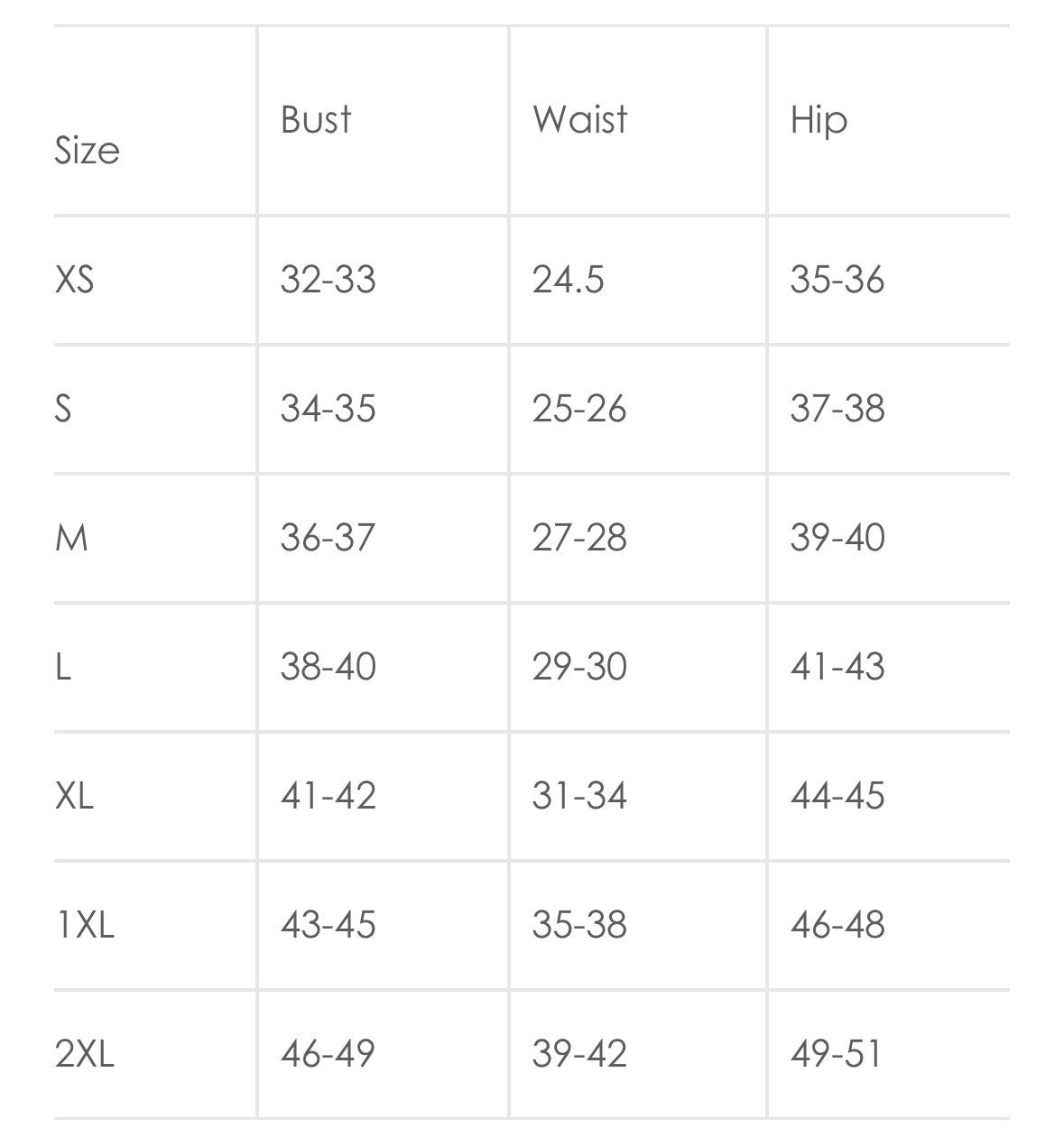Screen dimensions: 1064x1128
Task: Click the XS waist value 24.5
Action: pos(568,280)
